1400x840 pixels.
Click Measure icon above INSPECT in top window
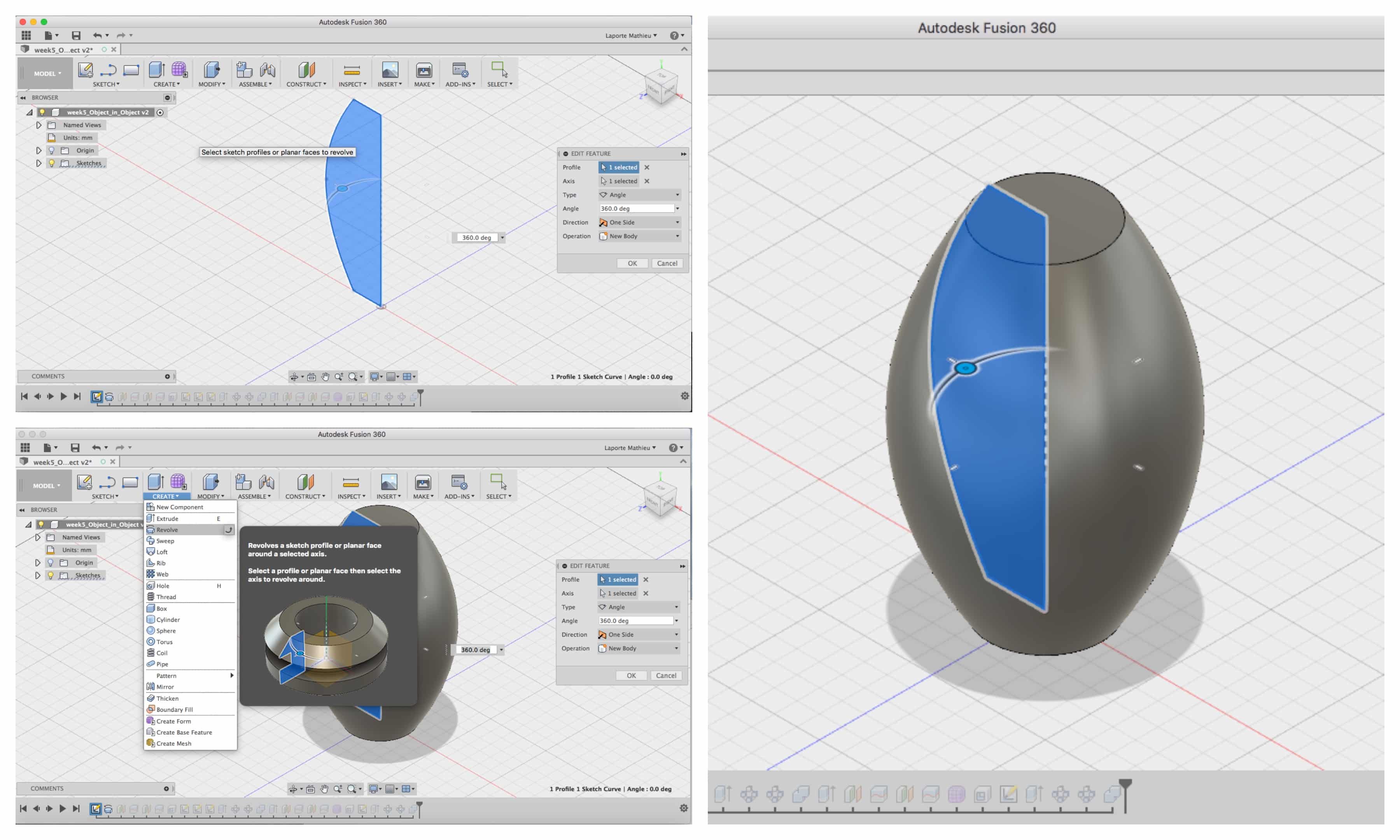(x=352, y=70)
